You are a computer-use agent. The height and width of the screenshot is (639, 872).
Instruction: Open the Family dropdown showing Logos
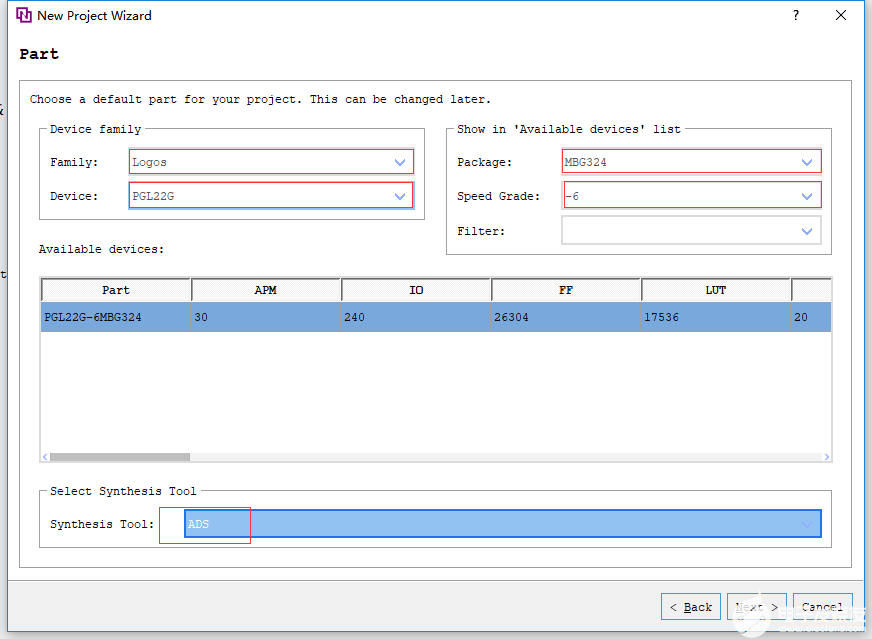point(271,162)
